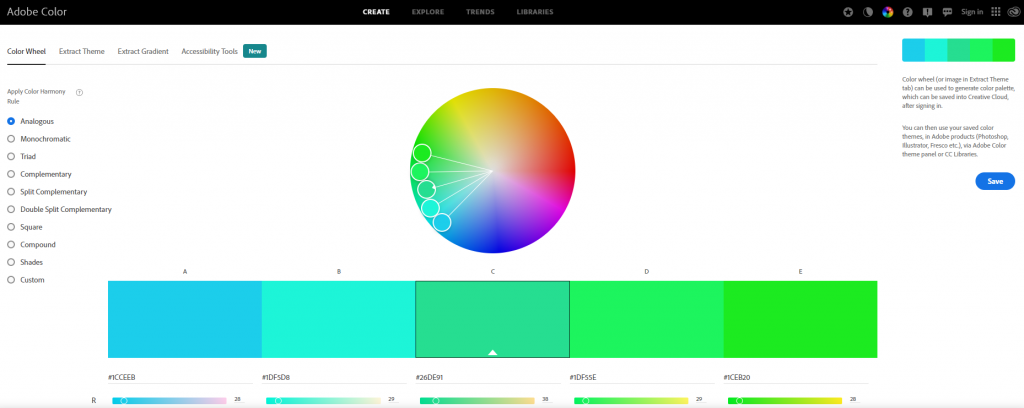Open the color wheel icon in the header
The height and width of the screenshot is (408, 1024).
click(888, 12)
